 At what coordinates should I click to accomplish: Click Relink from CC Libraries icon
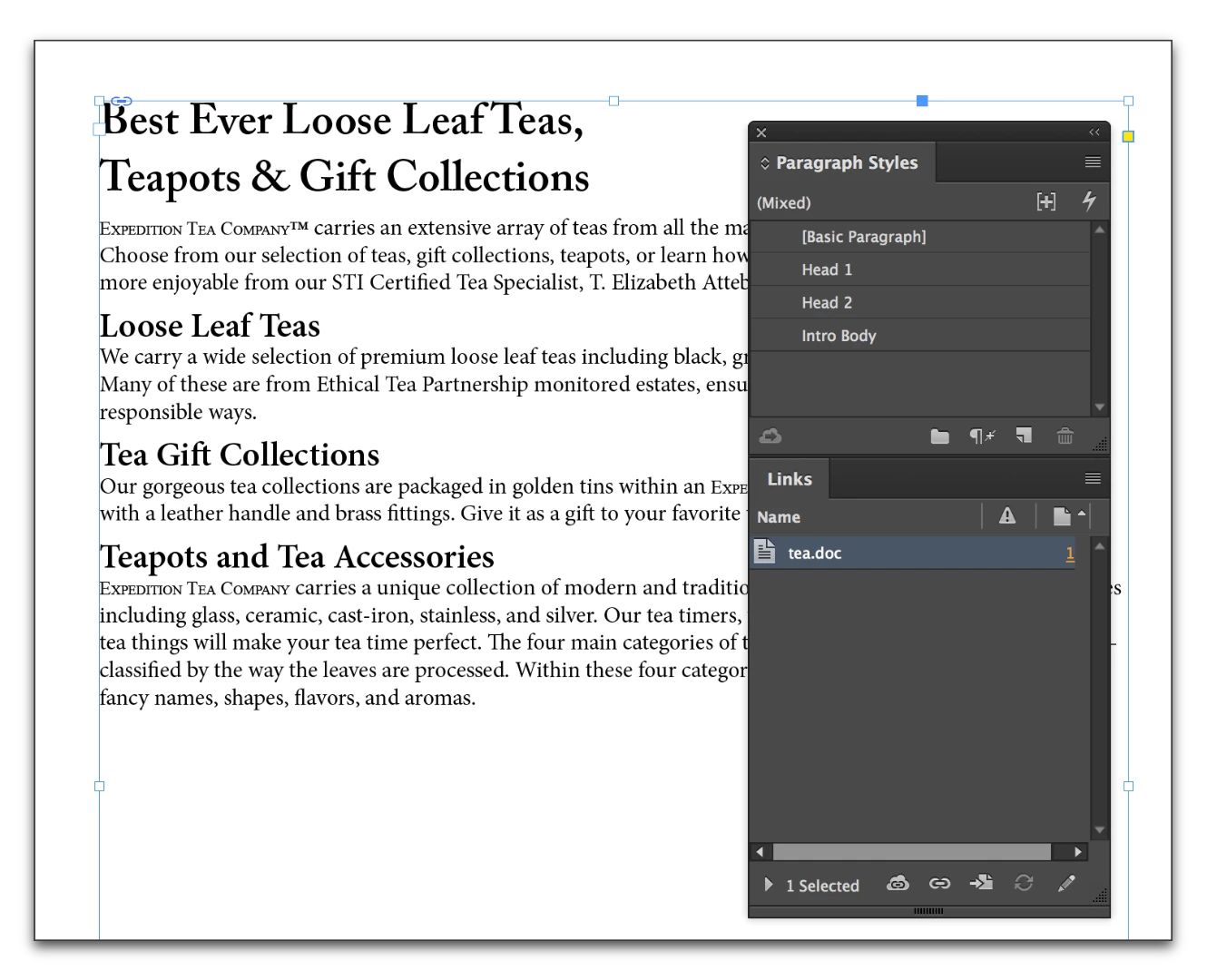tap(898, 883)
